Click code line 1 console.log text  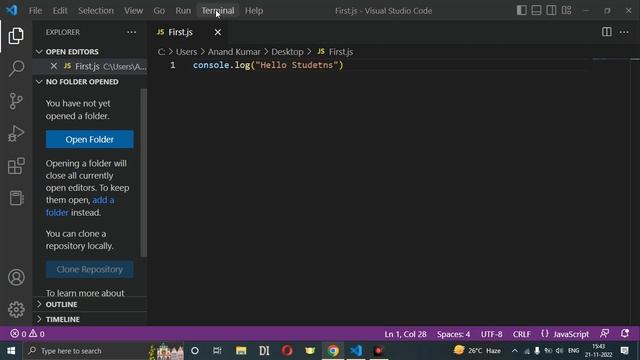(x=268, y=65)
